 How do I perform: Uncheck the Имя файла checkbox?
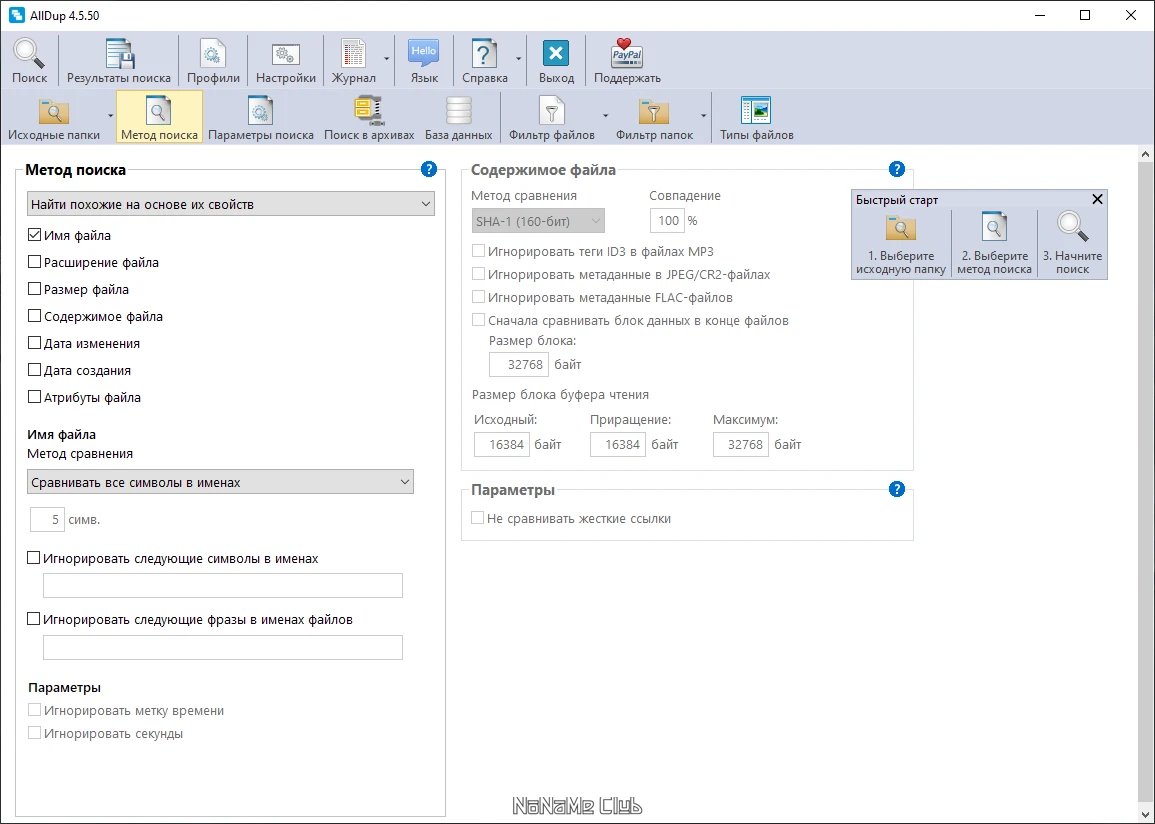[34, 235]
